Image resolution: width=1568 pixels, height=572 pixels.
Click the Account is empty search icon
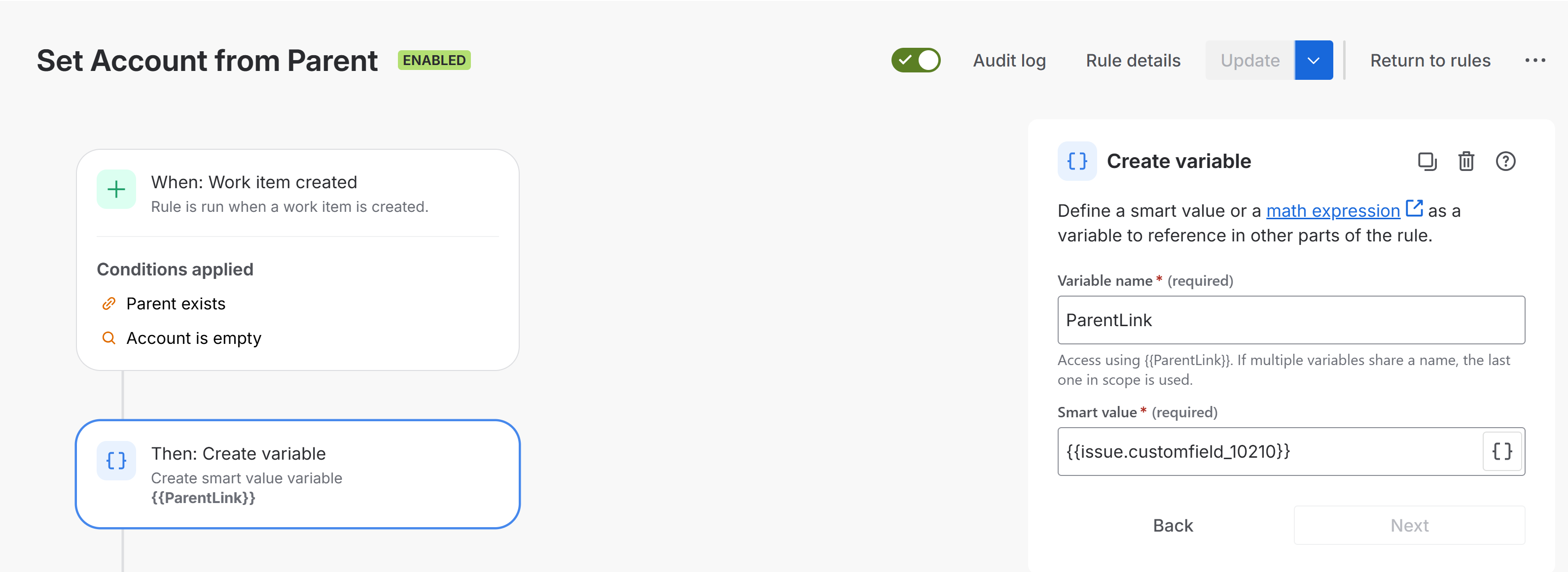point(109,337)
